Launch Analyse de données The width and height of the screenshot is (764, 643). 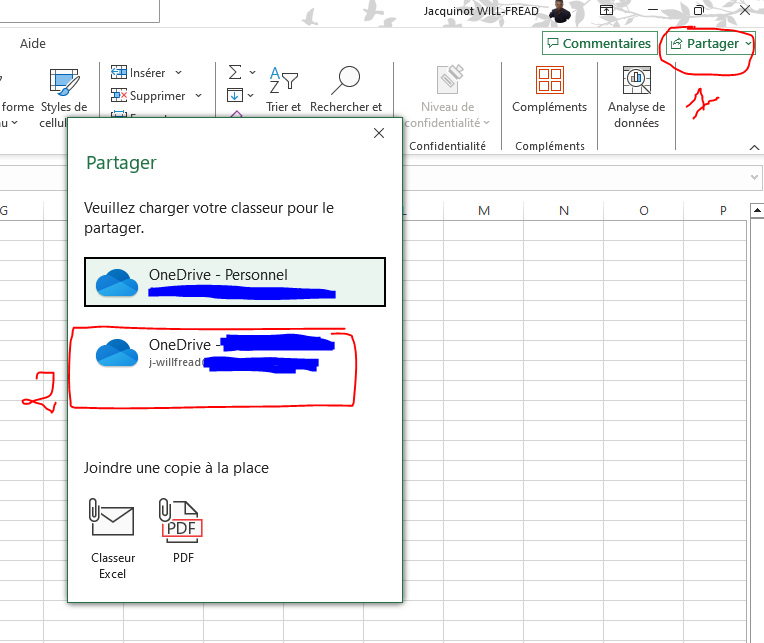[x=636, y=96]
